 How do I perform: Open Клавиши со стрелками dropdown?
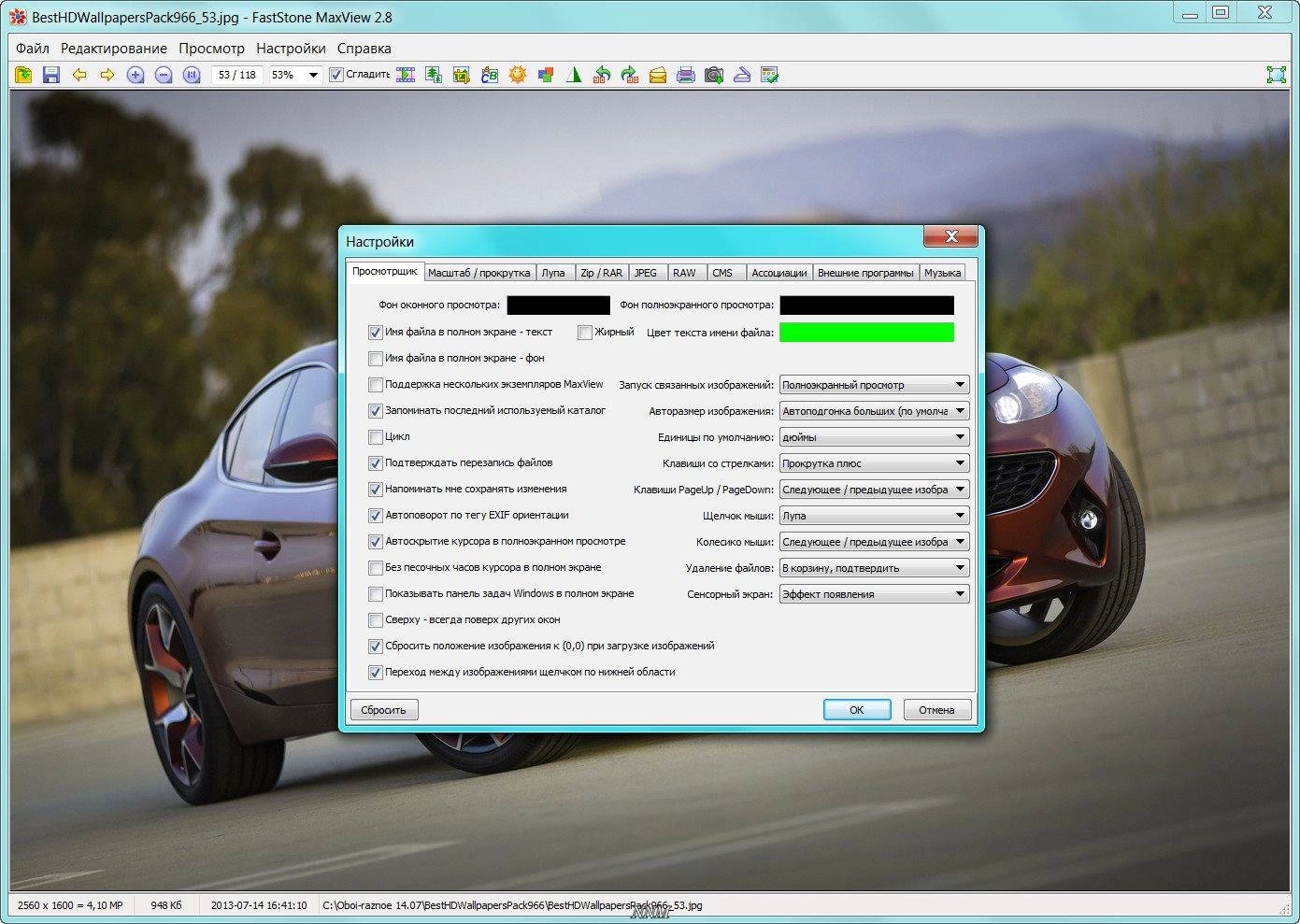click(874, 462)
